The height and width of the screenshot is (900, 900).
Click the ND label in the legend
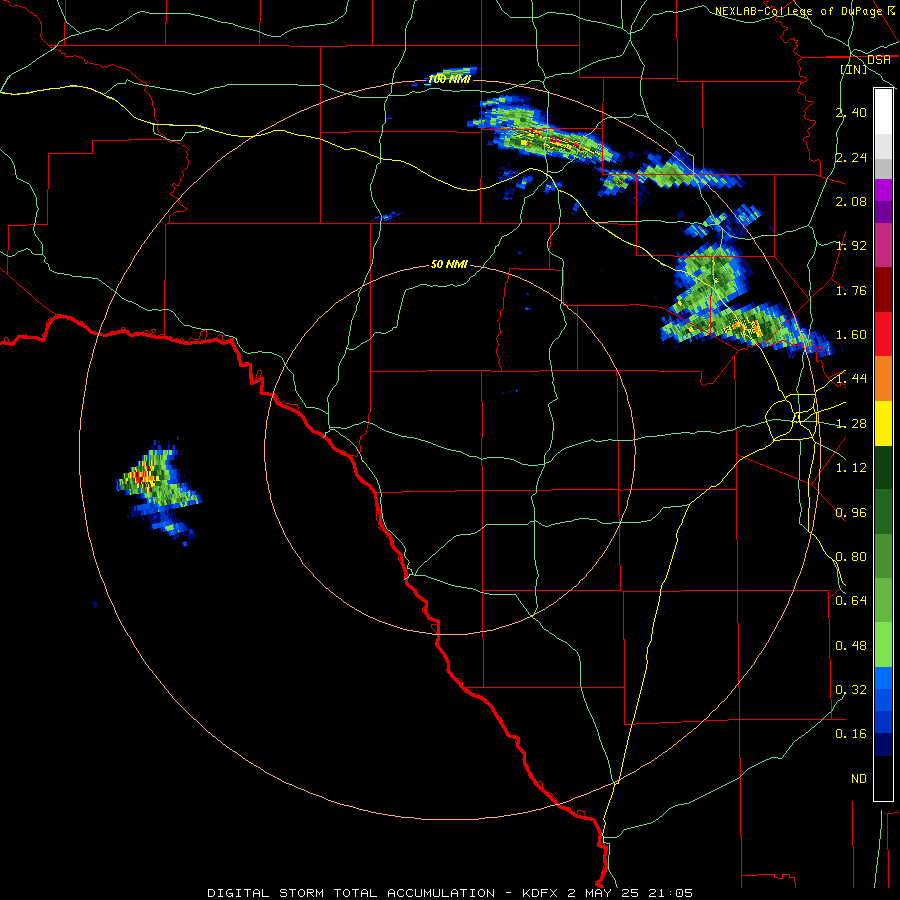pyautogui.click(x=859, y=779)
